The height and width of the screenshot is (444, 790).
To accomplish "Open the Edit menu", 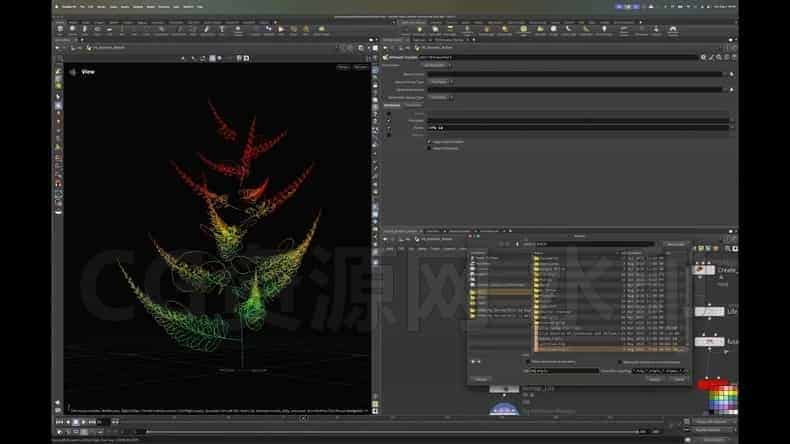I will 91,7.
